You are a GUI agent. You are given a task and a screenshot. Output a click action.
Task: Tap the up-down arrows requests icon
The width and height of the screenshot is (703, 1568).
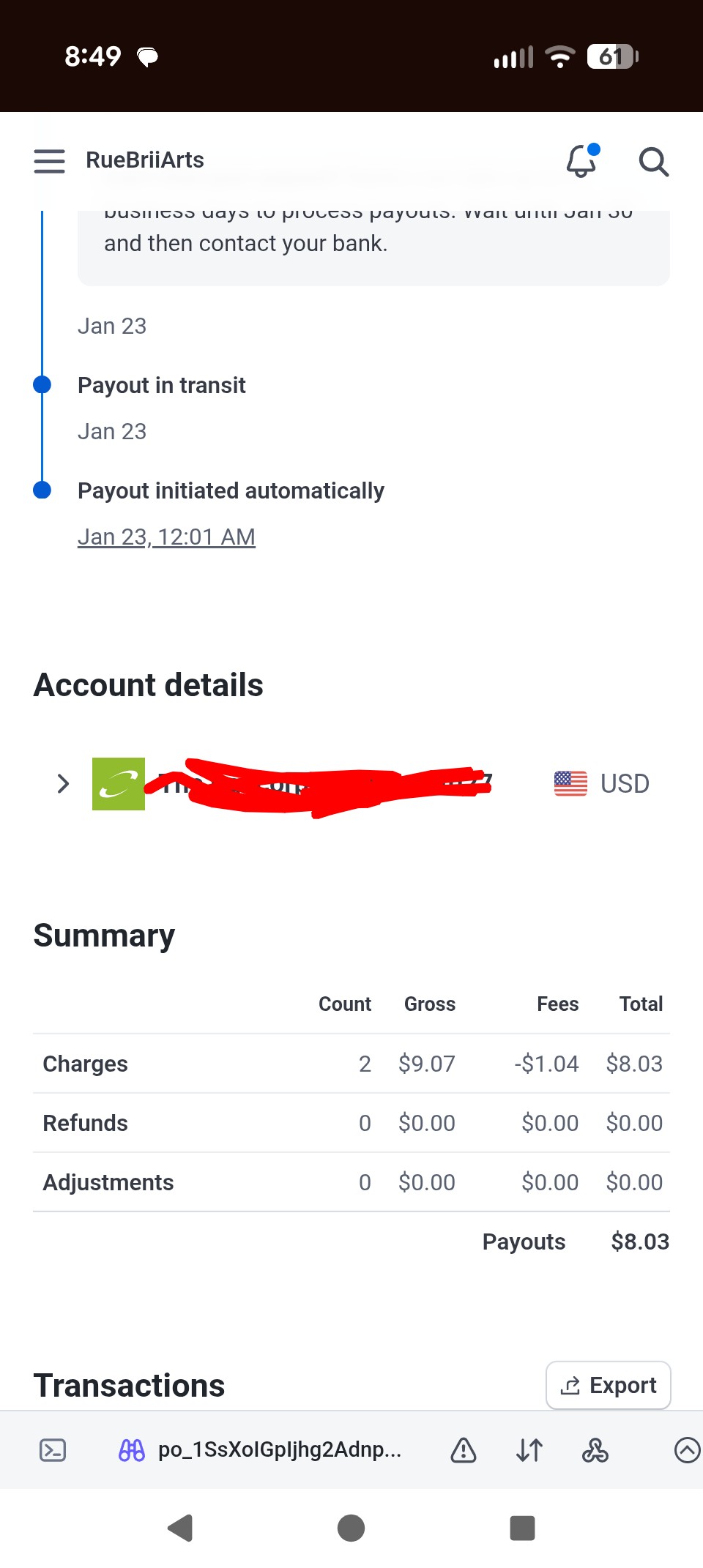529,1450
